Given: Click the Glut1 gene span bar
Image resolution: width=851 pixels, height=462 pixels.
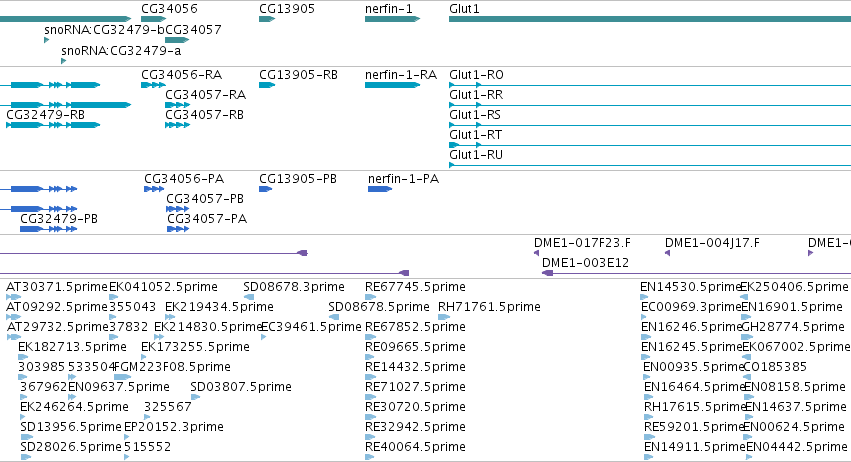Looking at the screenshot, I should [650, 19].
